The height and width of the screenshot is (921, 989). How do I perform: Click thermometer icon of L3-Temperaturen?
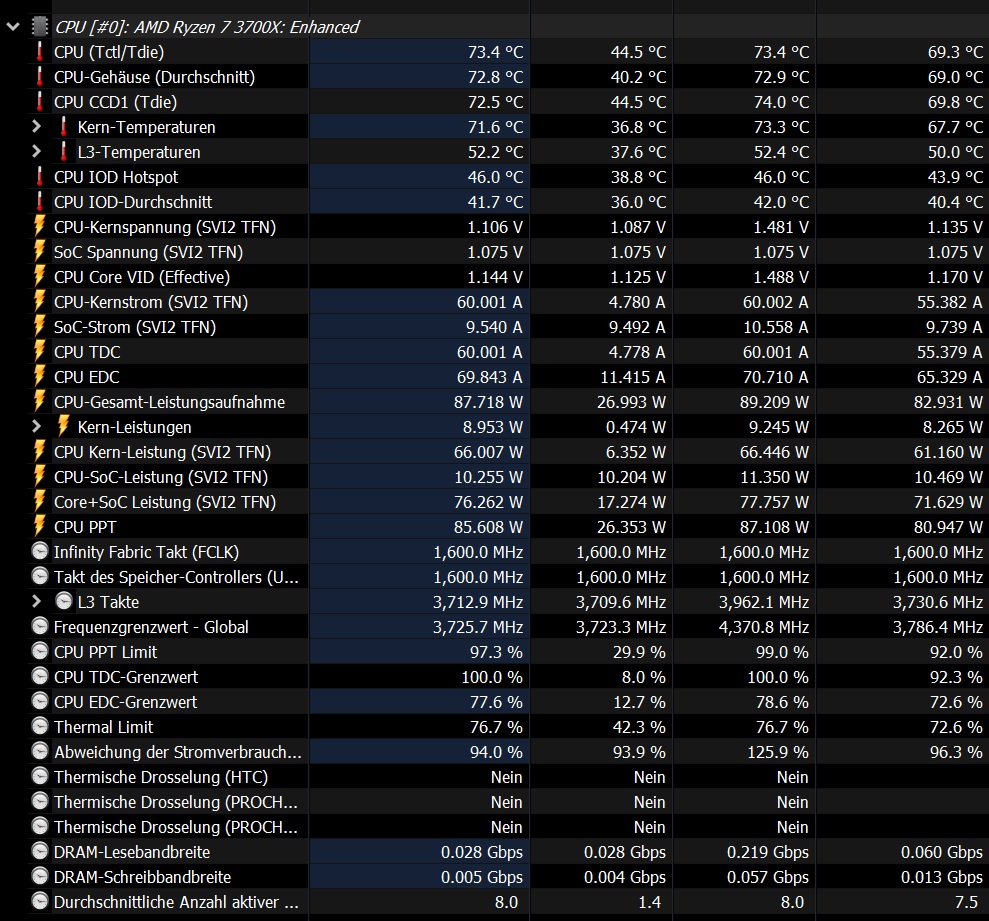pos(63,152)
